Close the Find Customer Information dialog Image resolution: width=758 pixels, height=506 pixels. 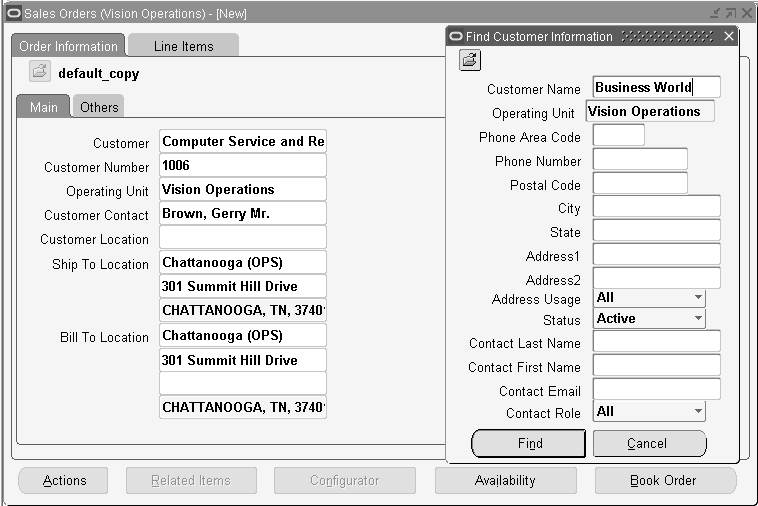[729, 36]
